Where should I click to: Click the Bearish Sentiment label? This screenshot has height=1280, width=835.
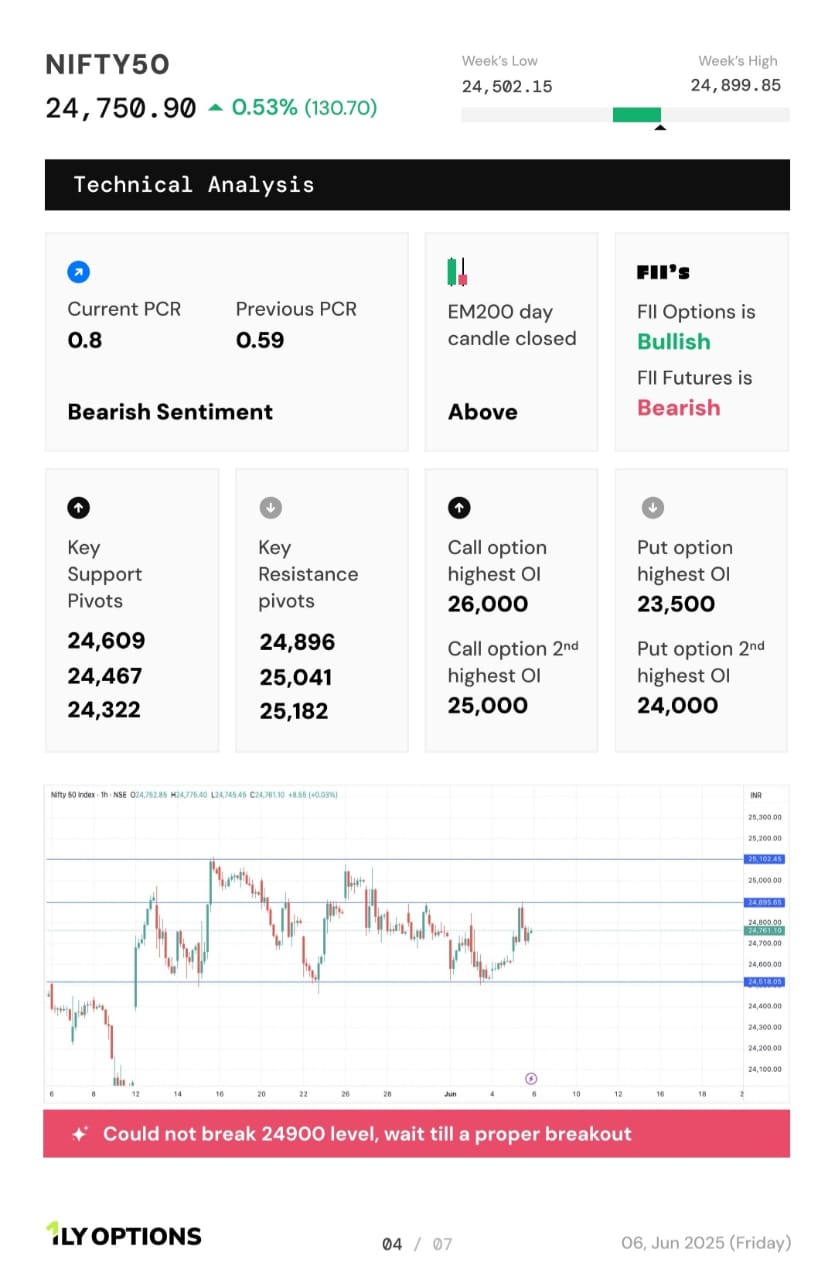[170, 412]
